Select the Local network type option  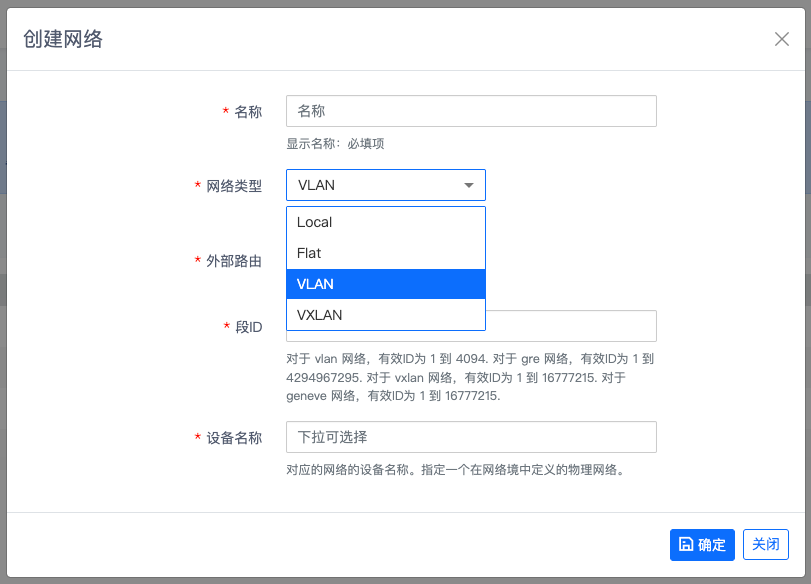[385, 222]
